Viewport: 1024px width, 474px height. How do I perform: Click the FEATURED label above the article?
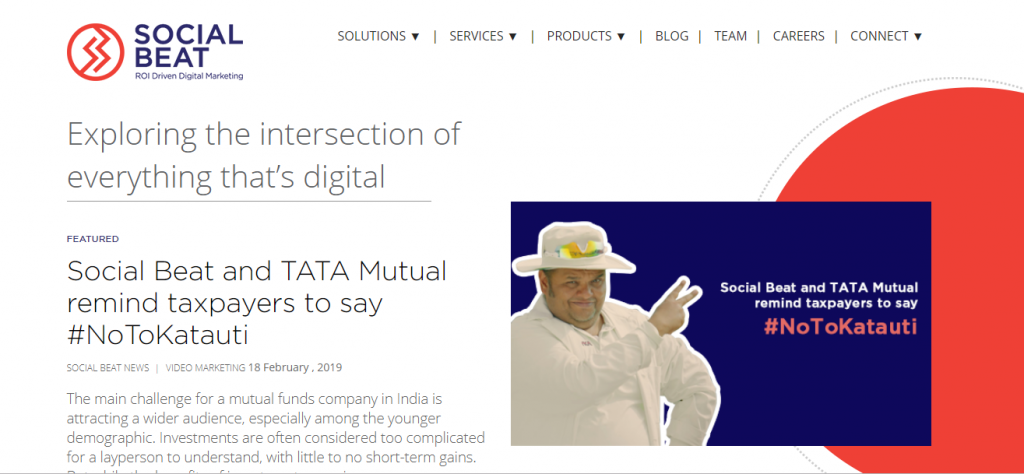(x=93, y=239)
